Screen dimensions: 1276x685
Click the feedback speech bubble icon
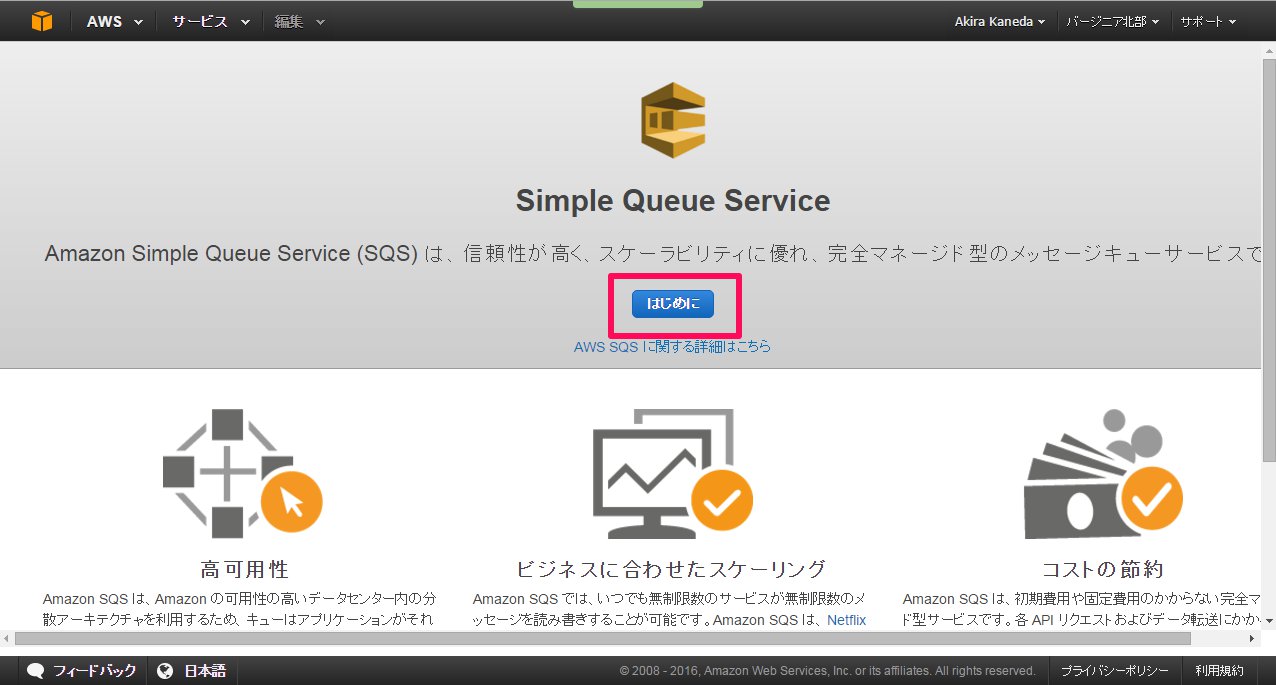(36, 671)
